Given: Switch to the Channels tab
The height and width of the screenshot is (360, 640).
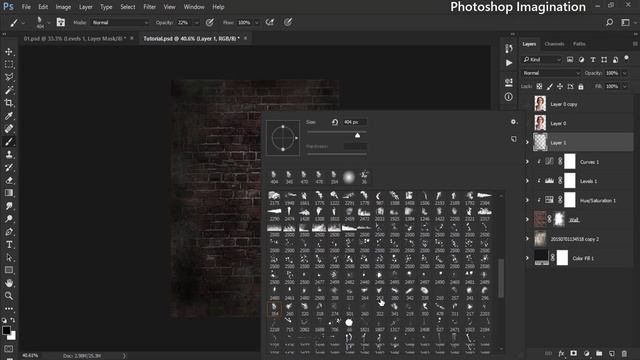Looking at the screenshot, I should 554,44.
